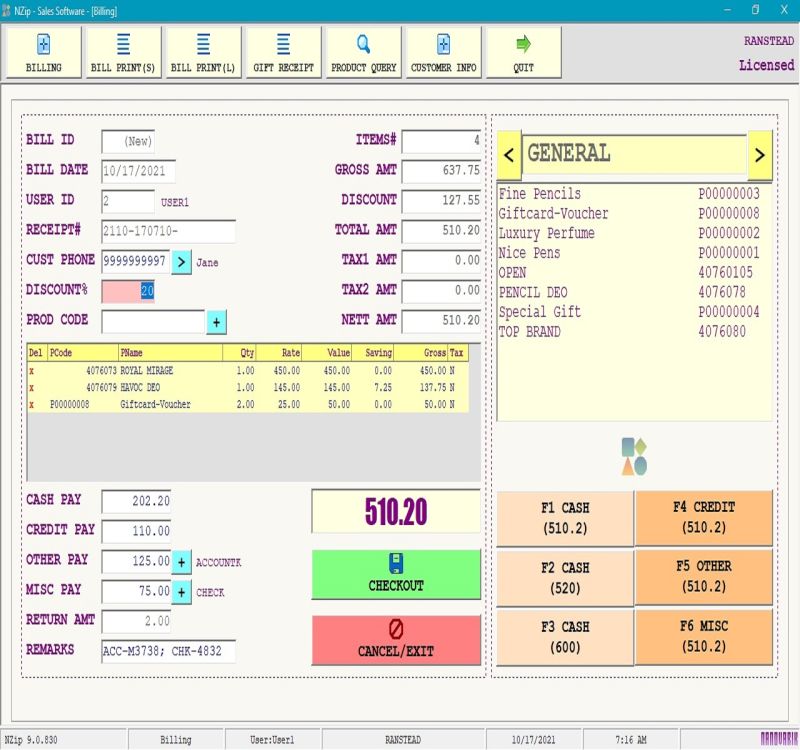Go to next category after GENERAL
The height and width of the screenshot is (750, 800).
pos(760,155)
